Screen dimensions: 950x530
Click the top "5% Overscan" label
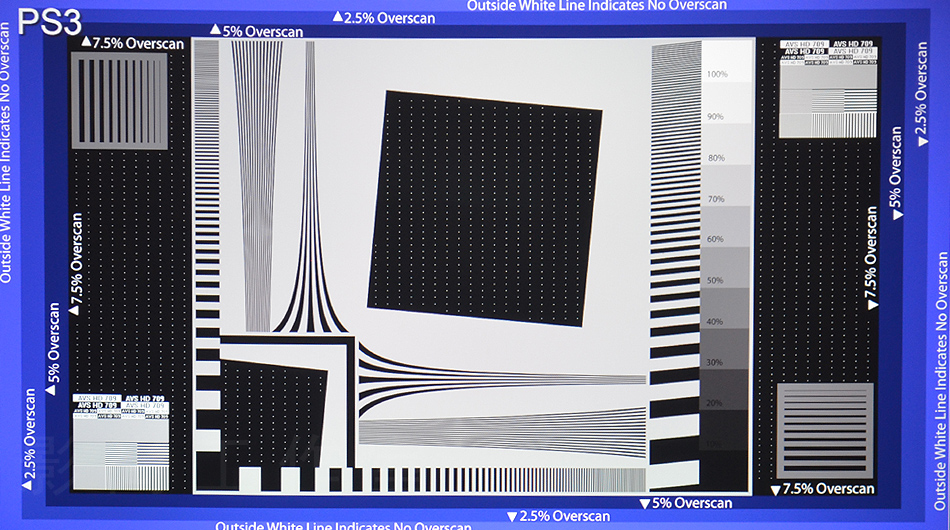[256, 31]
